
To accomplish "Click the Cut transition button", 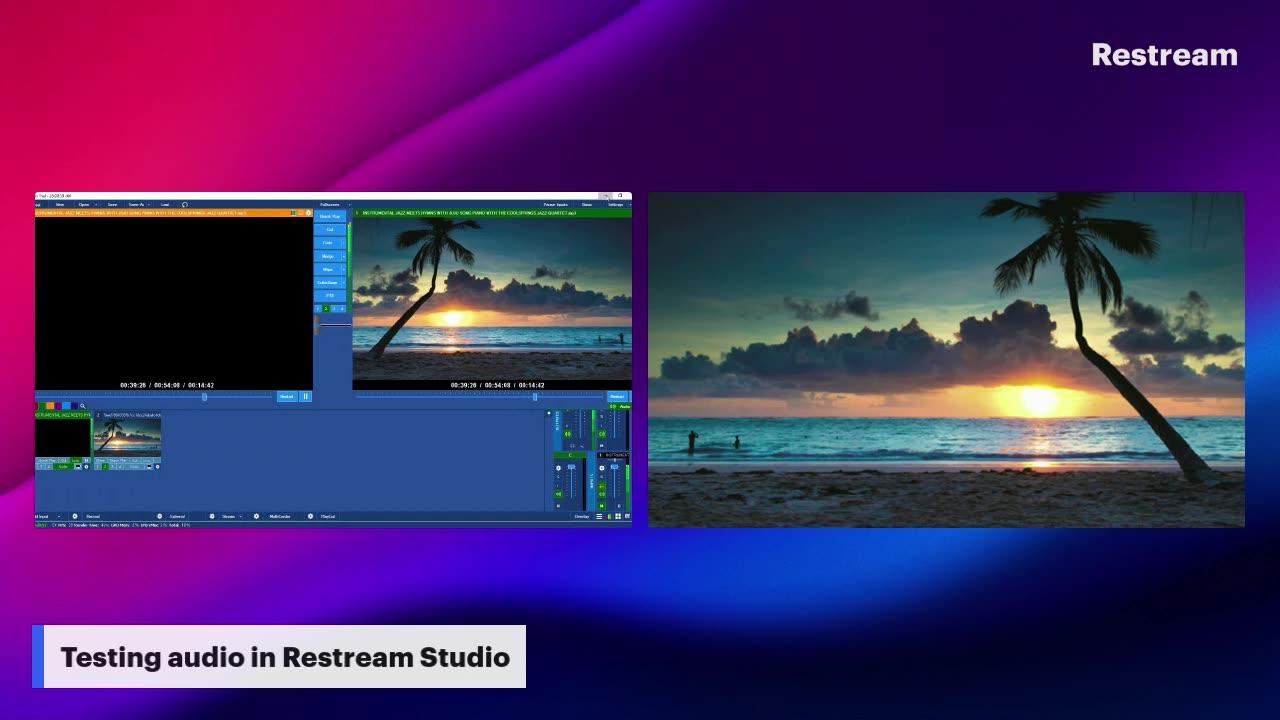I will (330, 229).
